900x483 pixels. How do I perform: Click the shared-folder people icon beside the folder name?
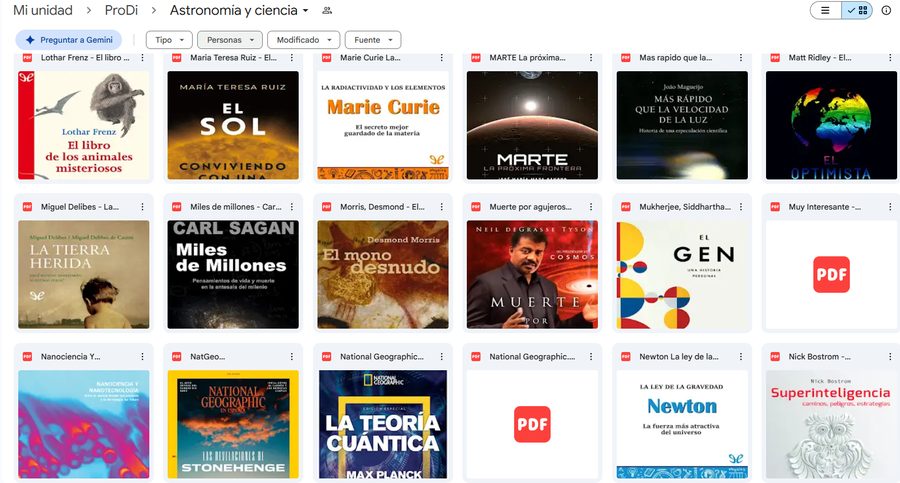tap(327, 10)
